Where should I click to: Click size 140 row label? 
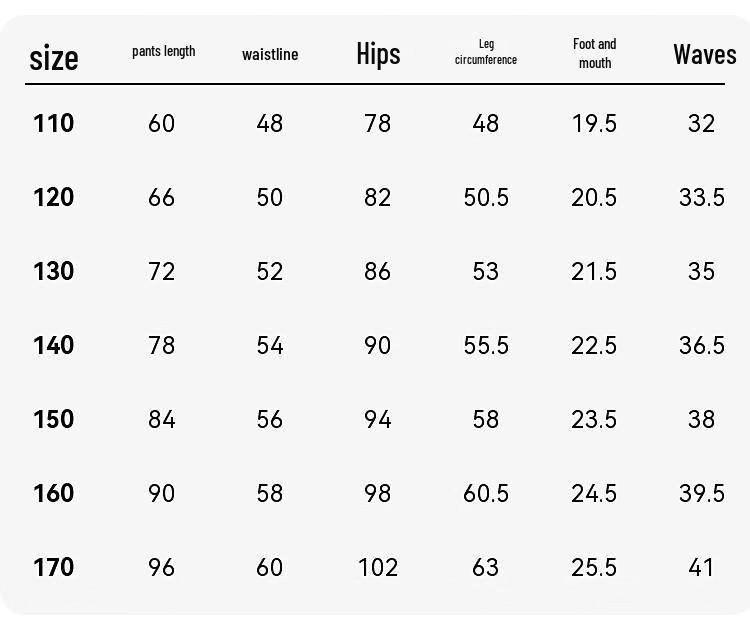click(x=54, y=345)
